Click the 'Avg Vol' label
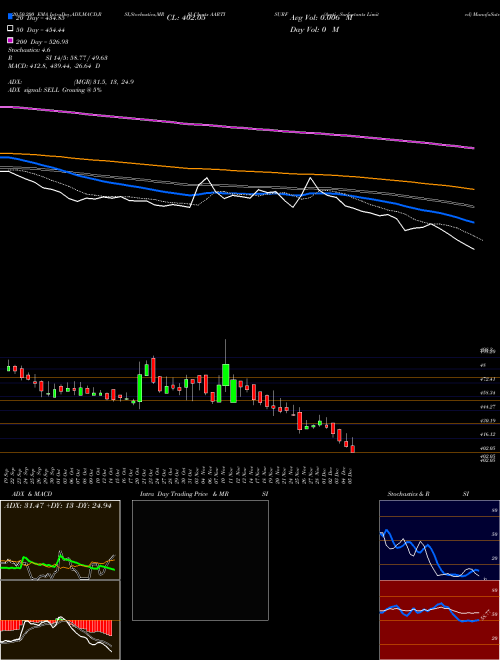Viewport: 500px width, 660px height. [321, 18]
